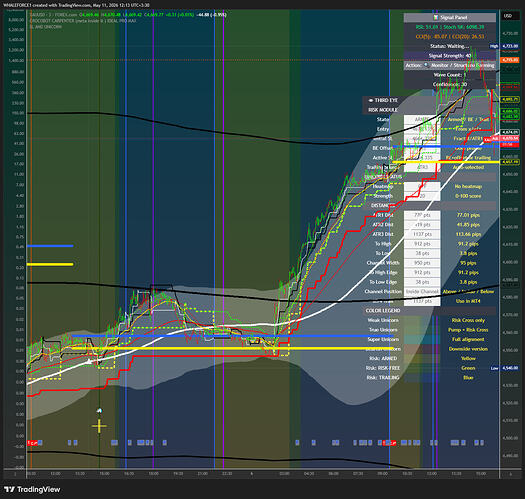The image size is (525, 499).
Task: Click the Pump + Risk Cross legend text
Action: pyautogui.click(x=468, y=330)
